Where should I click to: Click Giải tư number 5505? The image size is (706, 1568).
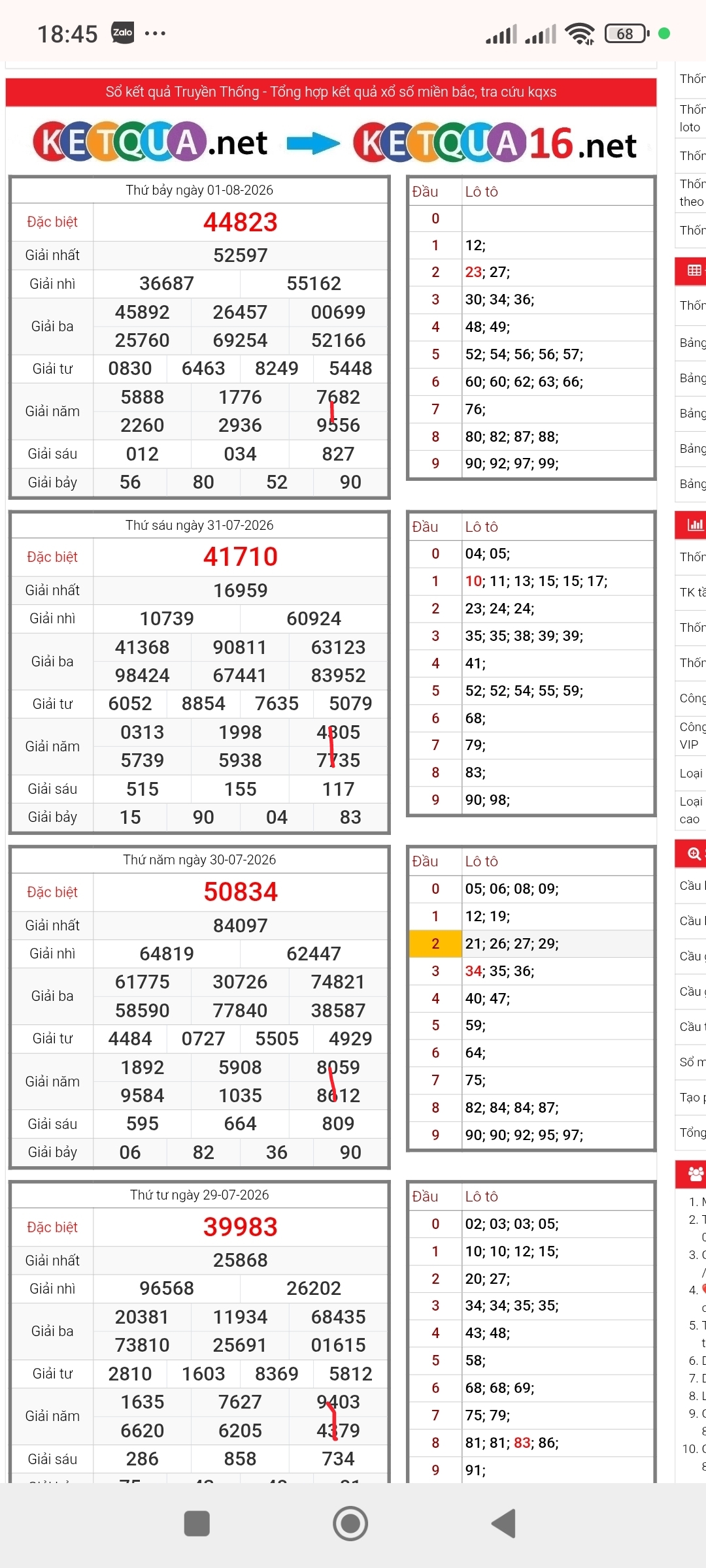coord(277,1039)
